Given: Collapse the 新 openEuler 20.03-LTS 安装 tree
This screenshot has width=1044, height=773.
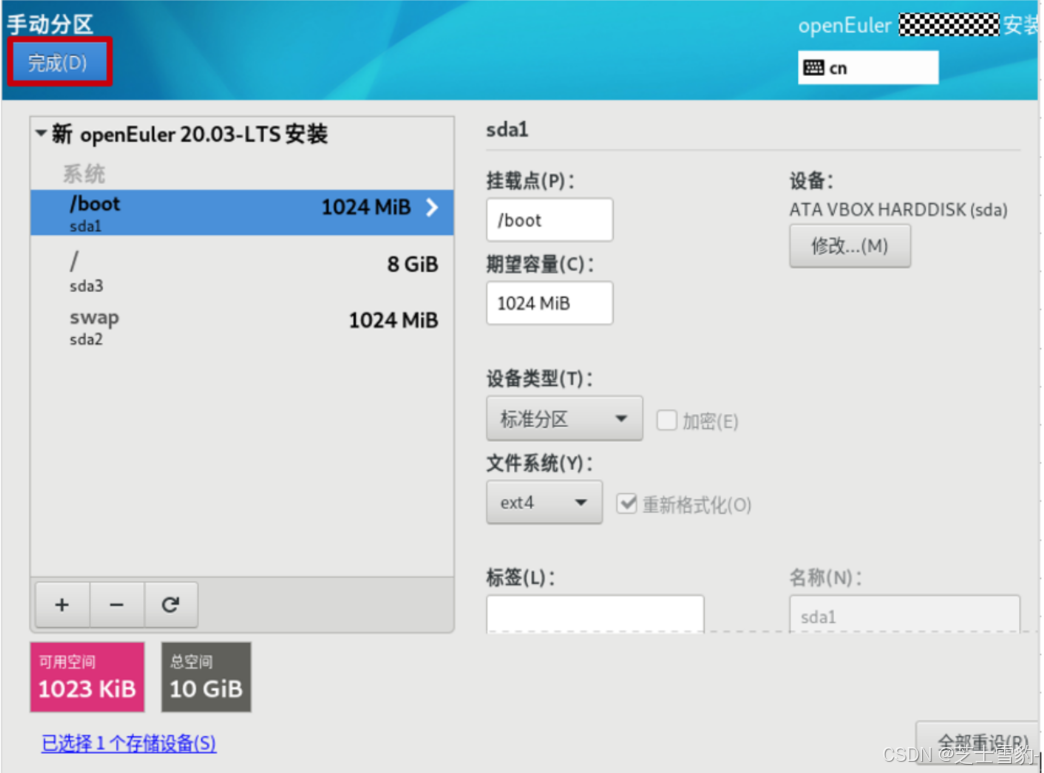Looking at the screenshot, I should click(x=41, y=134).
